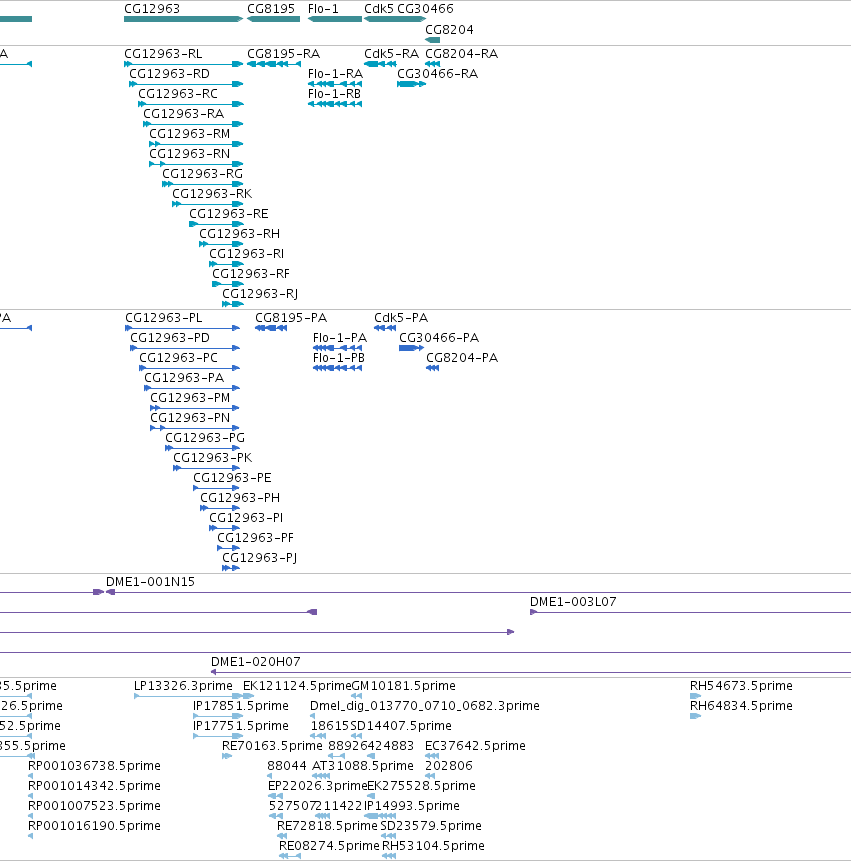
Task: Click the CG8195-PA protein label
Action: tap(291, 318)
